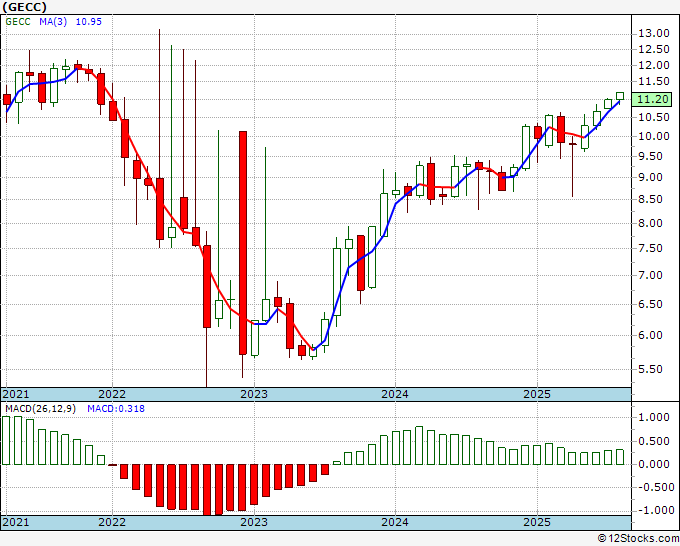This screenshot has height=546, width=680.
Task: Click 2024 on the MACD timeline
Action: [x=395, y=522]
